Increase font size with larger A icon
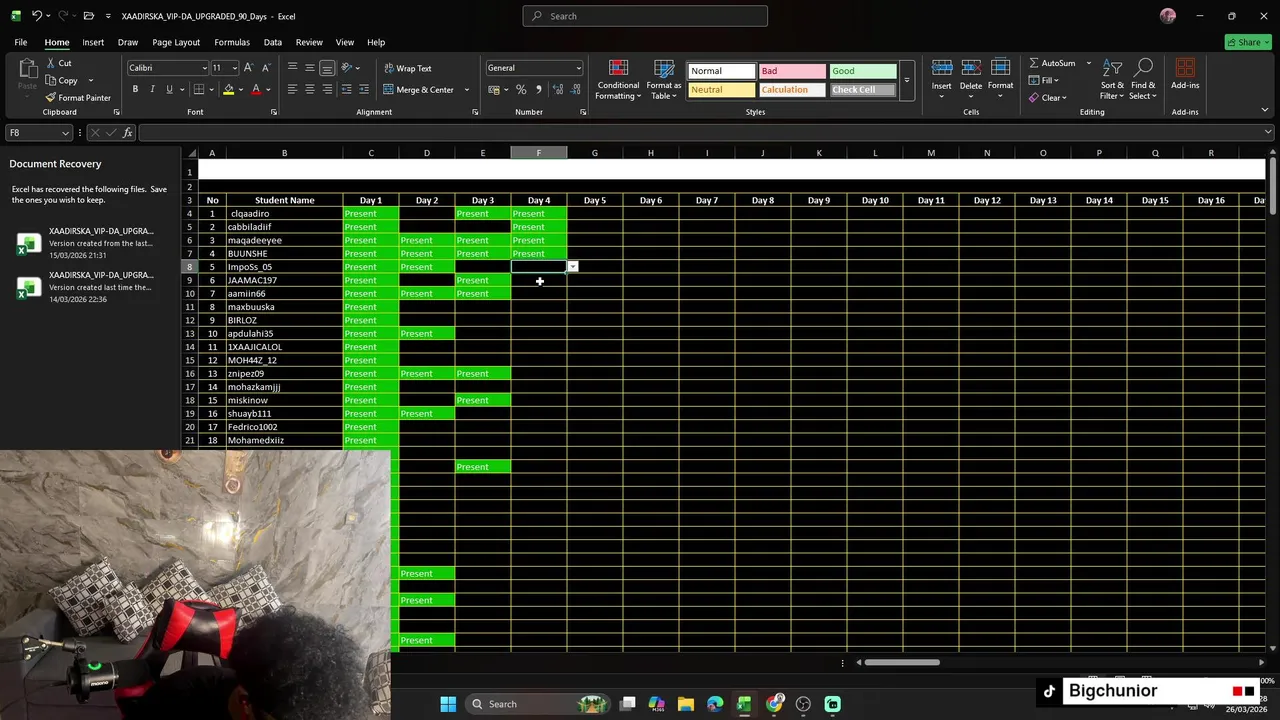 click(249, 68)
